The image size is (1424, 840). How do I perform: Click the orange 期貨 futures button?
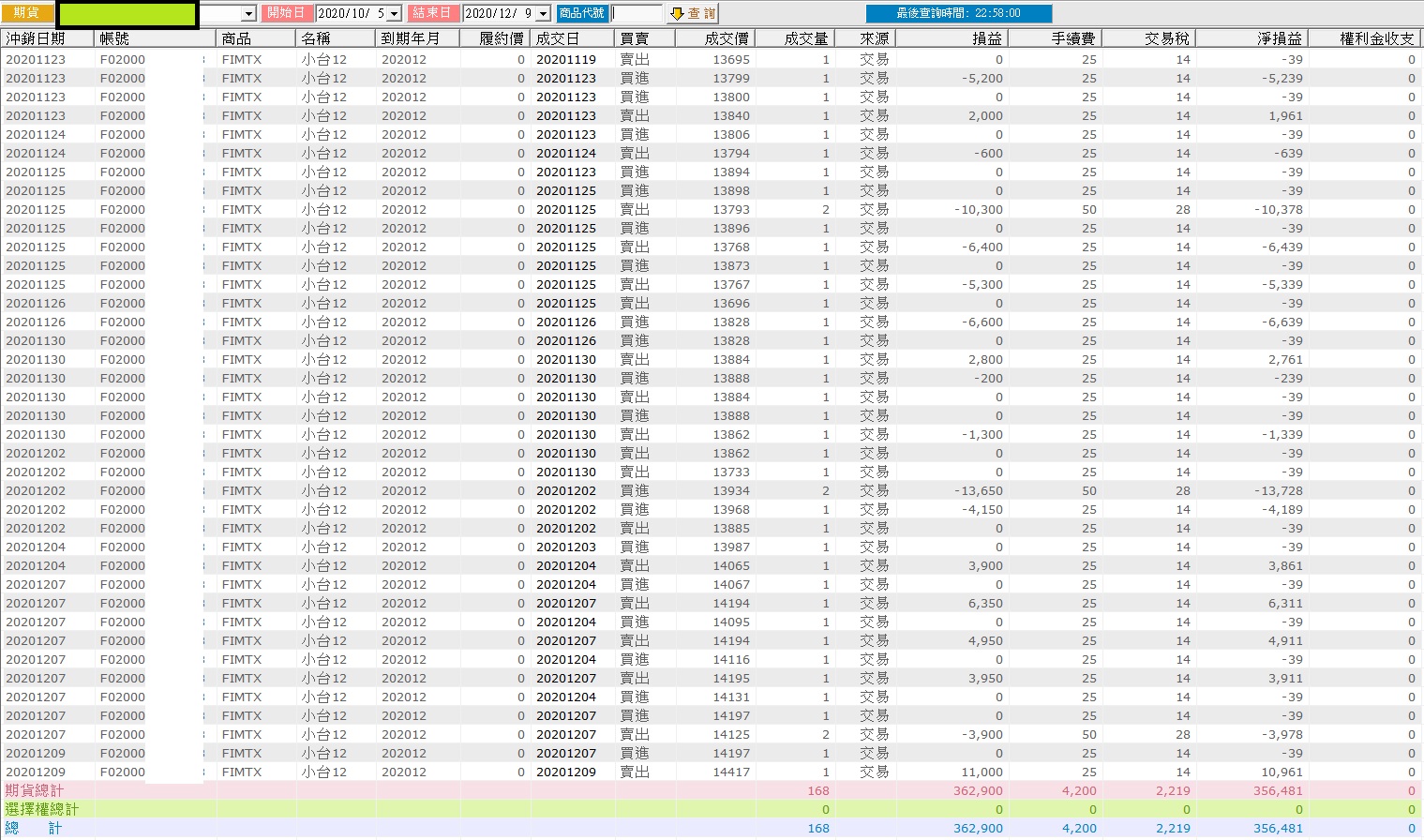point(27,13)
